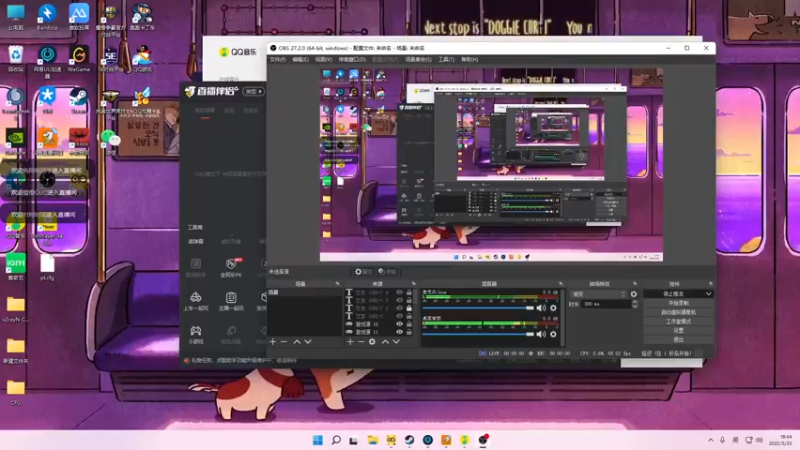Toggle the lock for 文本 (GDI+) 2 source

tap(409, 308)
